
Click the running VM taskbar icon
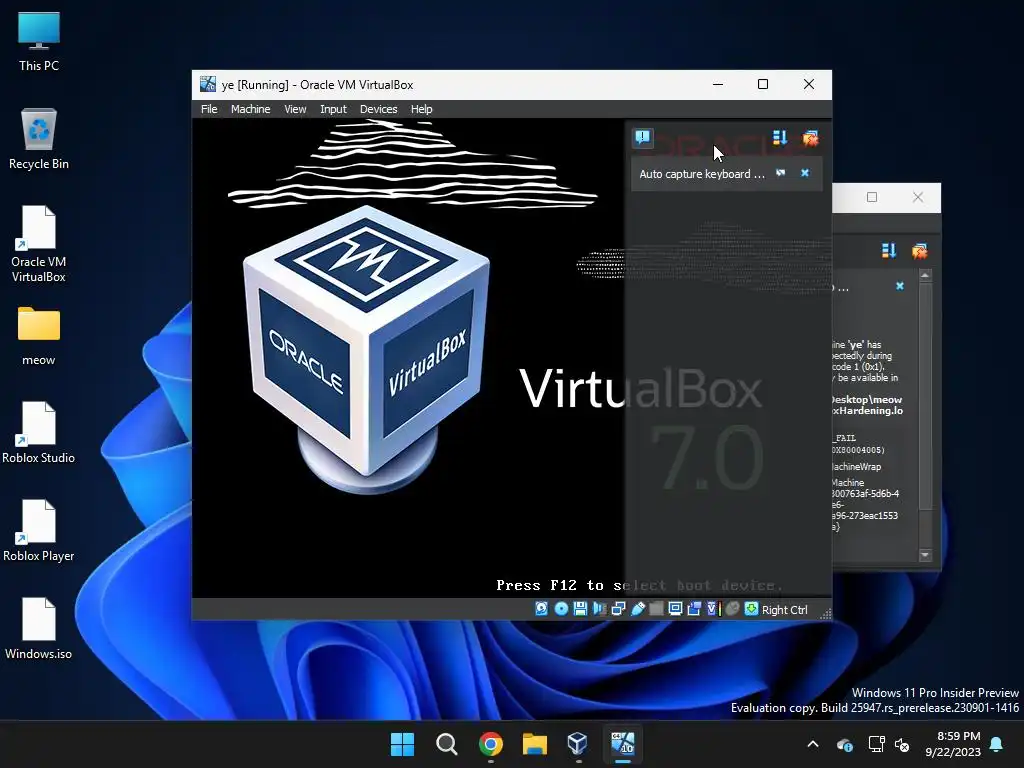click(622, 744)
